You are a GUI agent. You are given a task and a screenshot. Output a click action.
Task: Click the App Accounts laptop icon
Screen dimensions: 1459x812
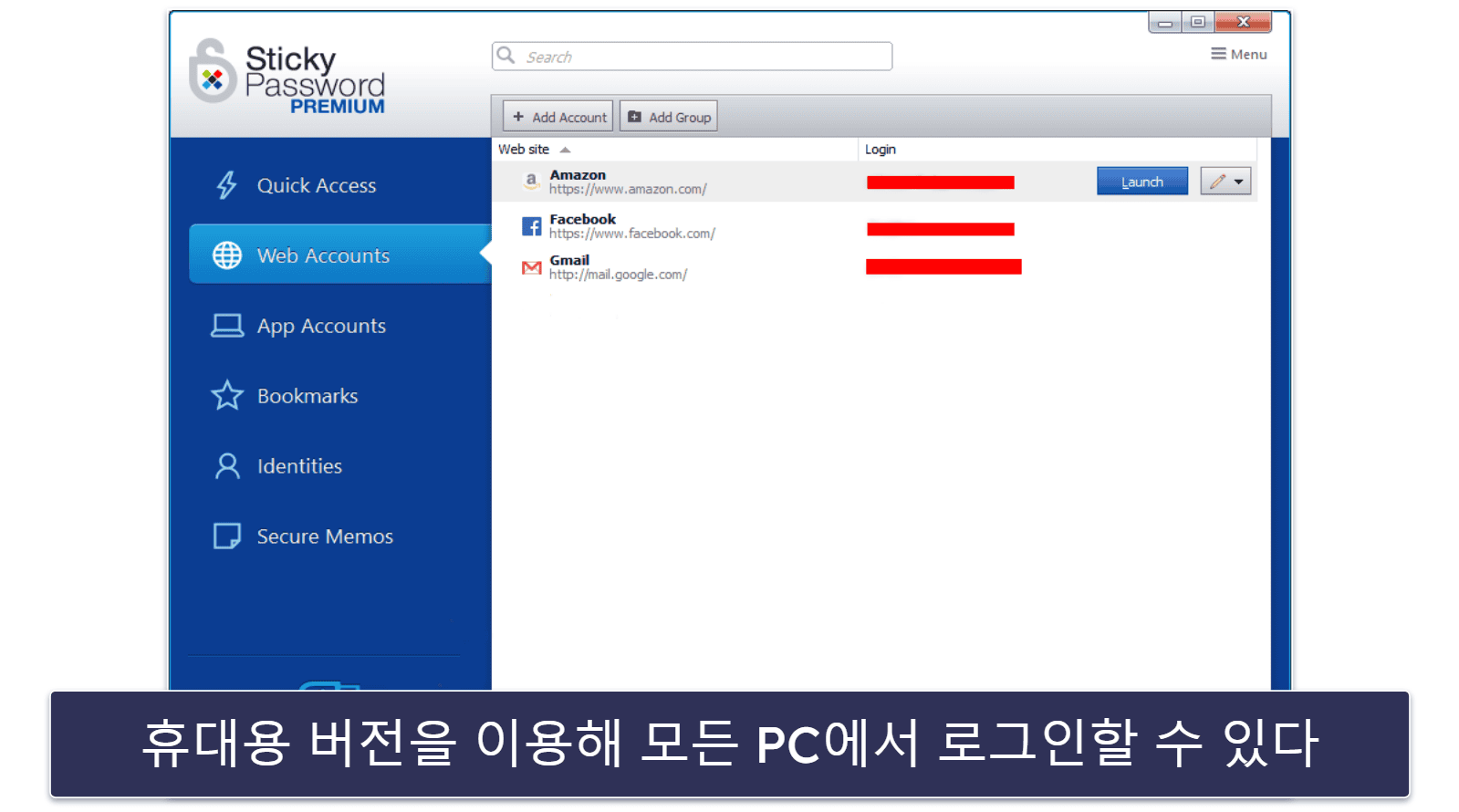[x=227, y=326]
